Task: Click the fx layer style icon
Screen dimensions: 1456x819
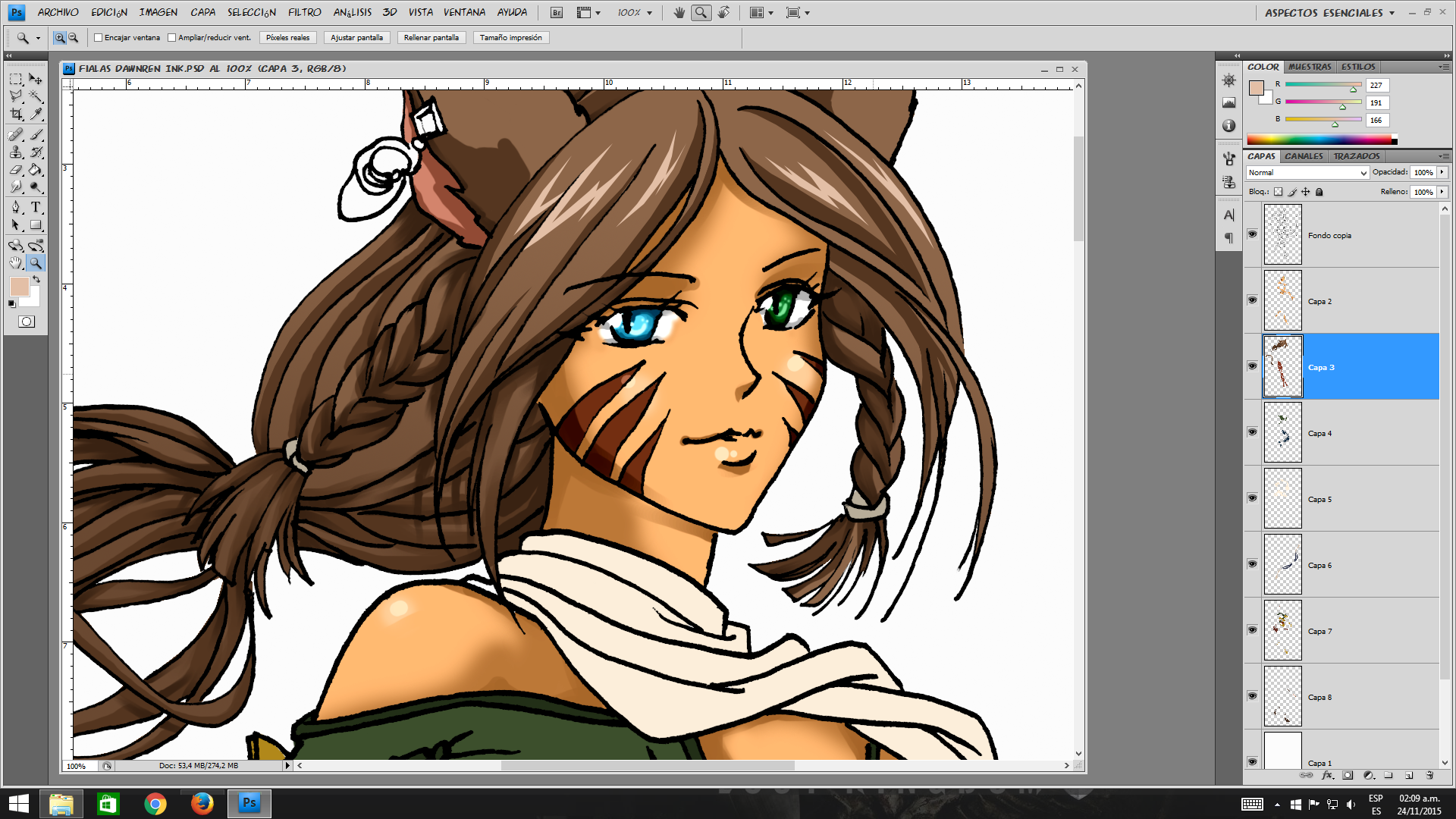Action: 1327,775
